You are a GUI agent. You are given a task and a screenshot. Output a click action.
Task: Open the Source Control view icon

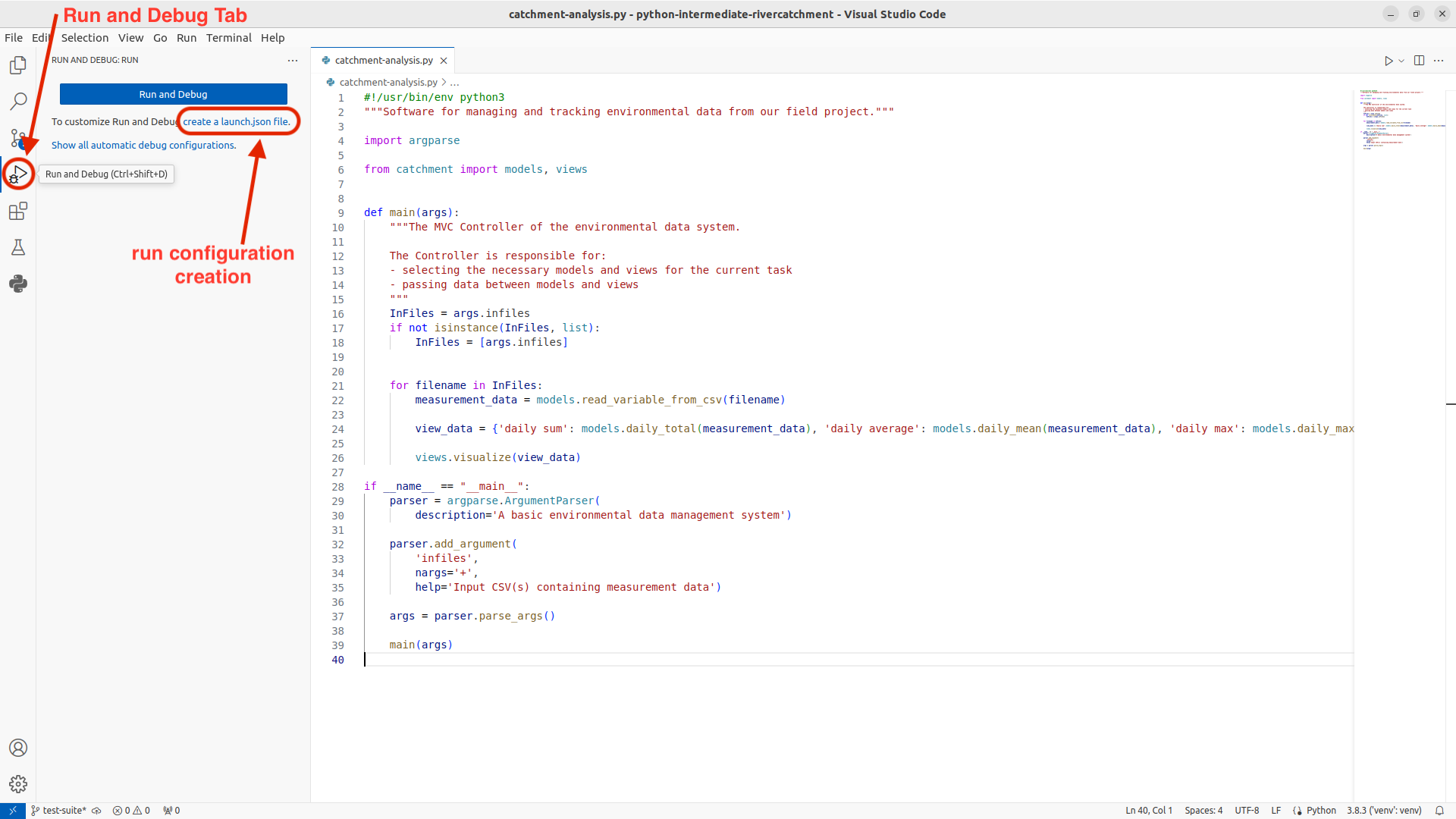tap(18, 137)
